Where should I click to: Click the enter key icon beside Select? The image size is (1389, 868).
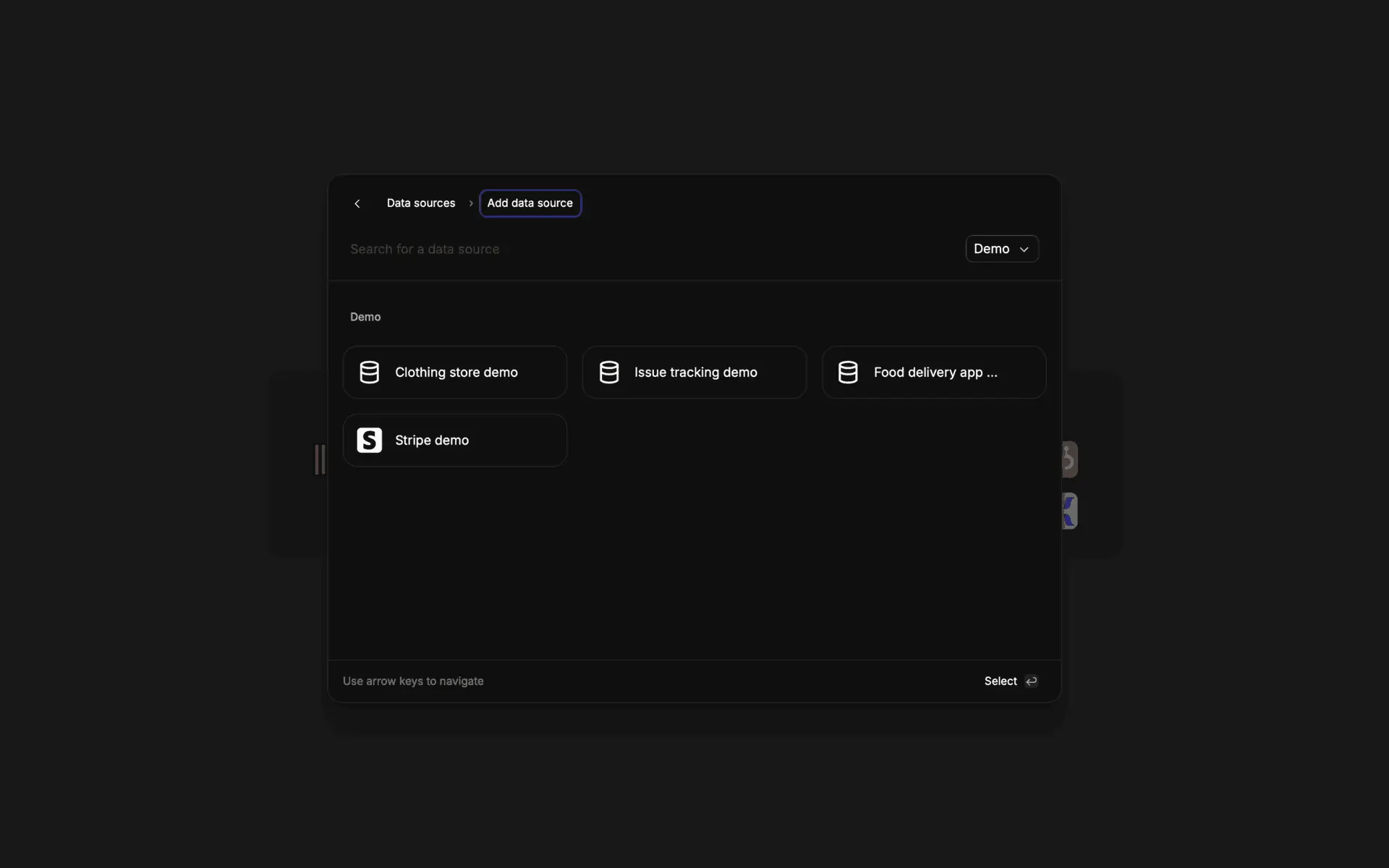click(x=1032, y=681)
